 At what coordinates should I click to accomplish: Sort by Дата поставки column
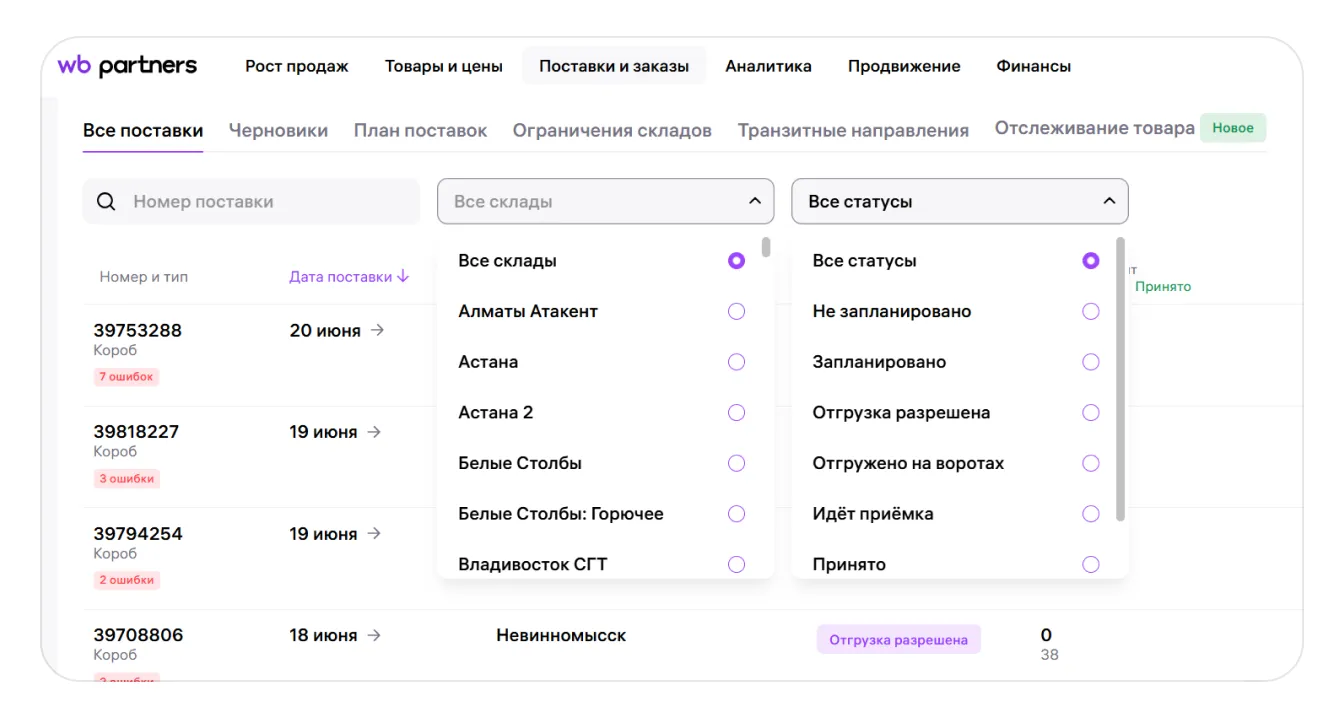coord(349,277)
